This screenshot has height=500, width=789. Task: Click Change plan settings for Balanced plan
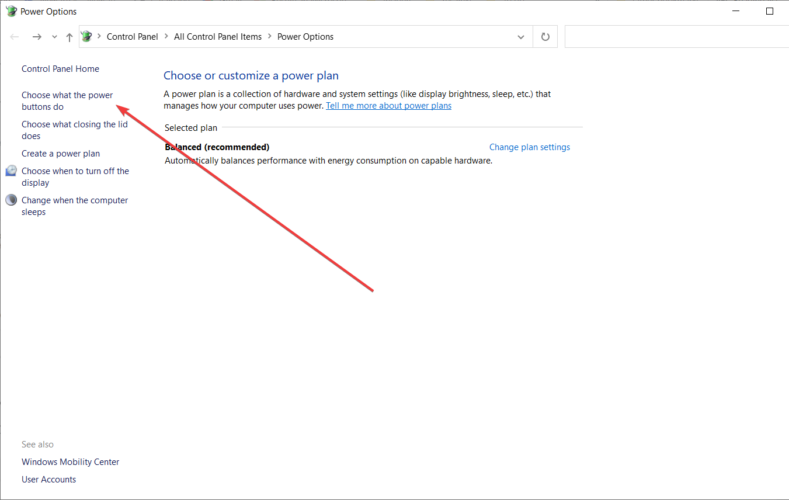(x=529, y=147)
